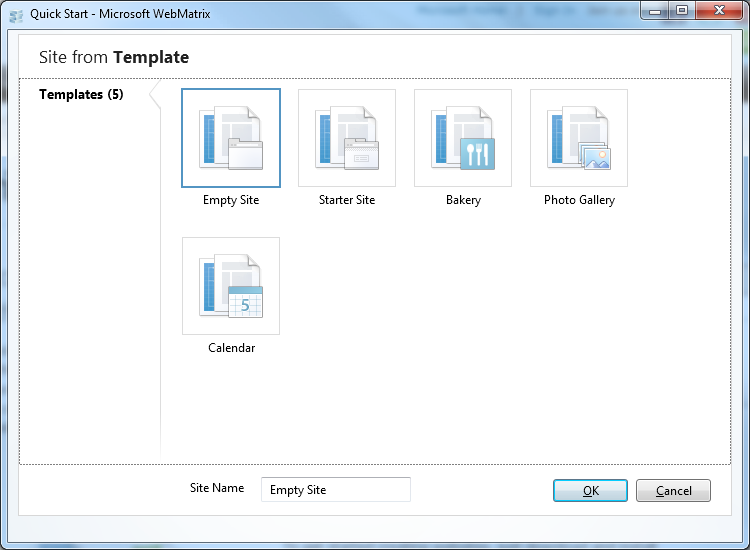Minimize the Quick Start window

coord(655,11)
